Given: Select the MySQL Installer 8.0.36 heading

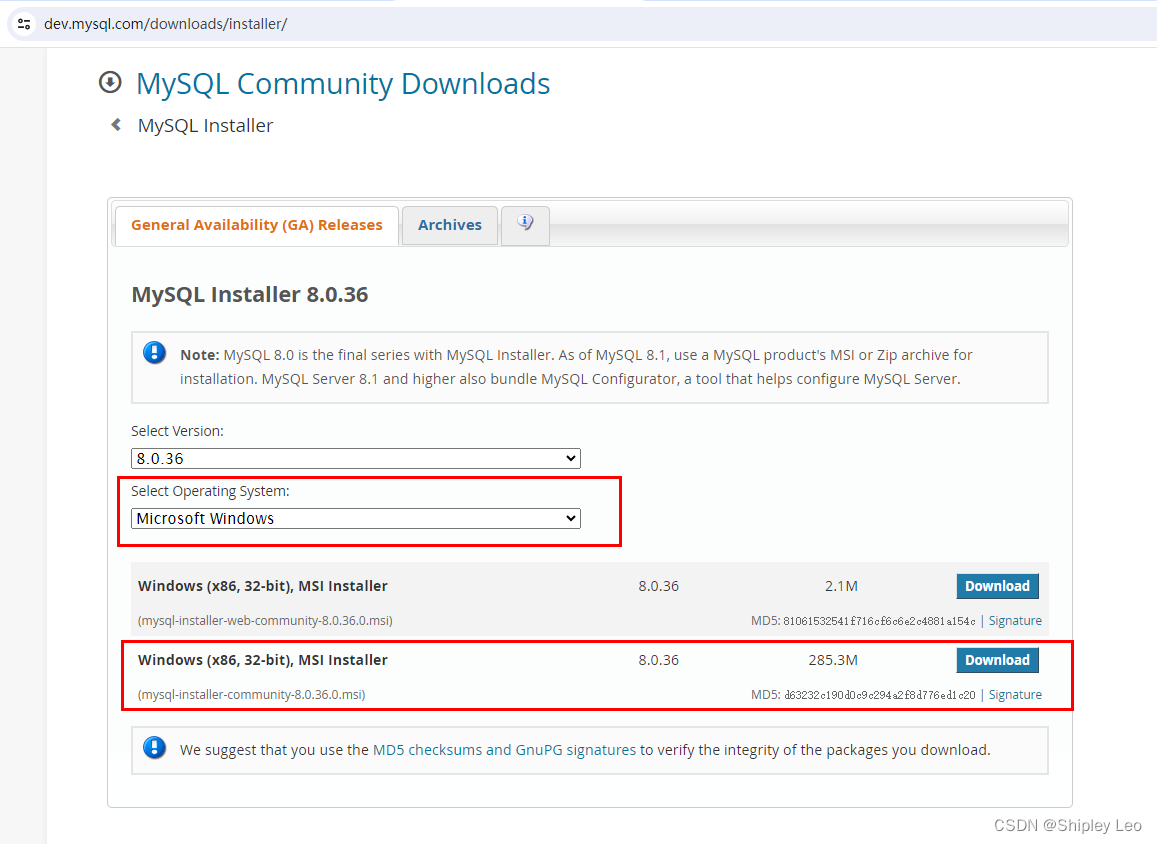Looking at the screenshot, I should click(x=249, y=294).
